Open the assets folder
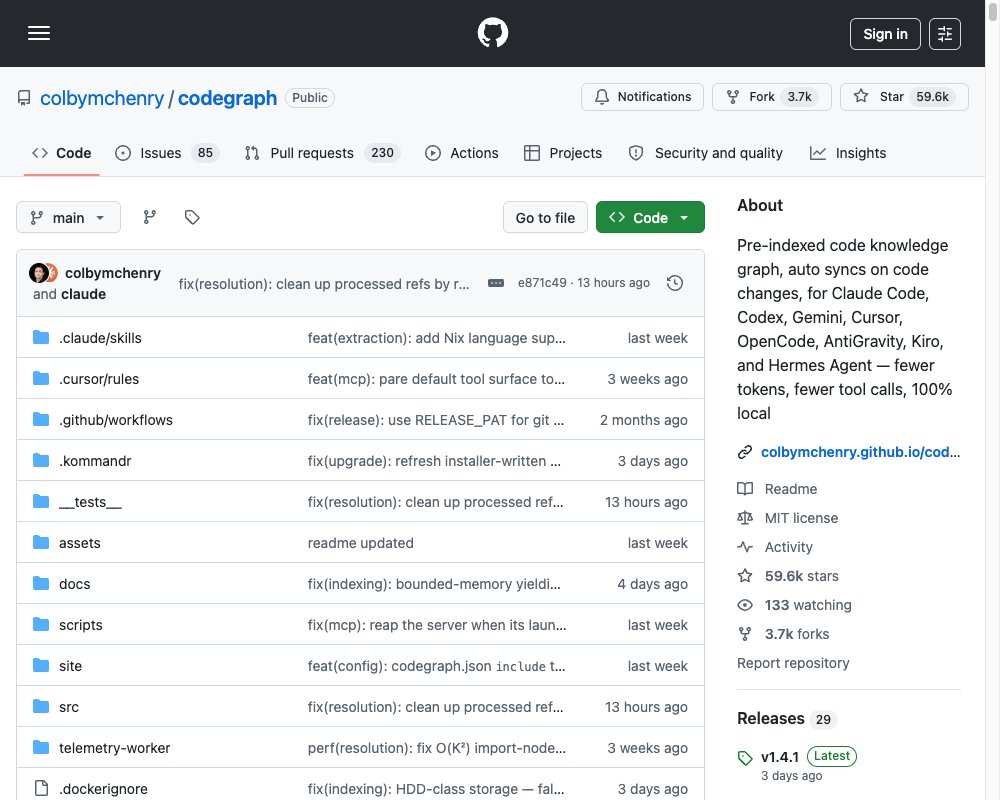This screenshot has height=800, width=1000. (80, 543)
